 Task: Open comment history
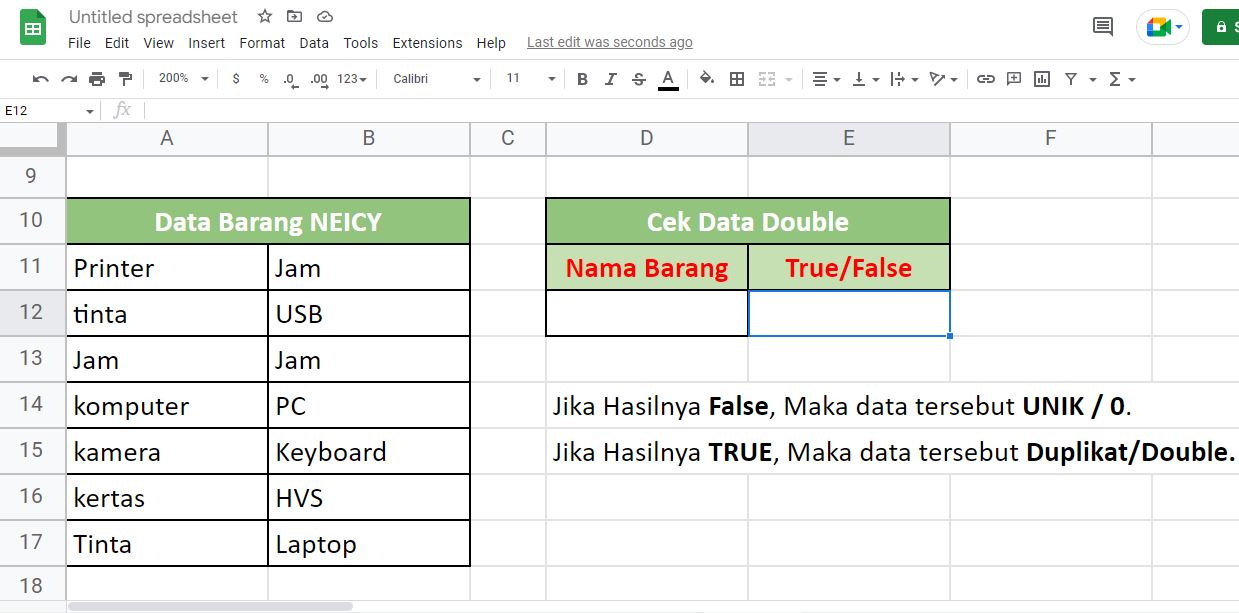(1103, 27)
